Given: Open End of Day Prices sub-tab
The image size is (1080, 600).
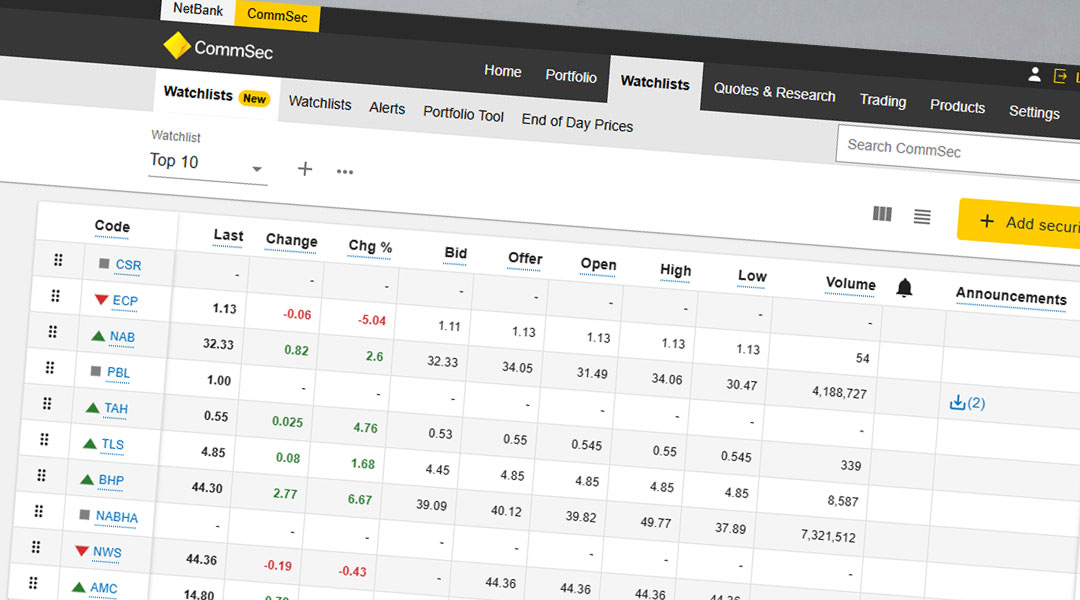Looking at the screenshot, I should [577, 123].
